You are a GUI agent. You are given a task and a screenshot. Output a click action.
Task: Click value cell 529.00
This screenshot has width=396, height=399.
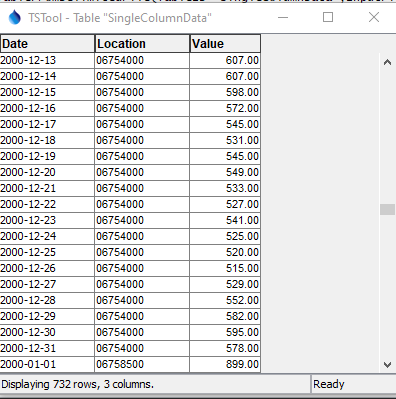click(x=225, y=284)
